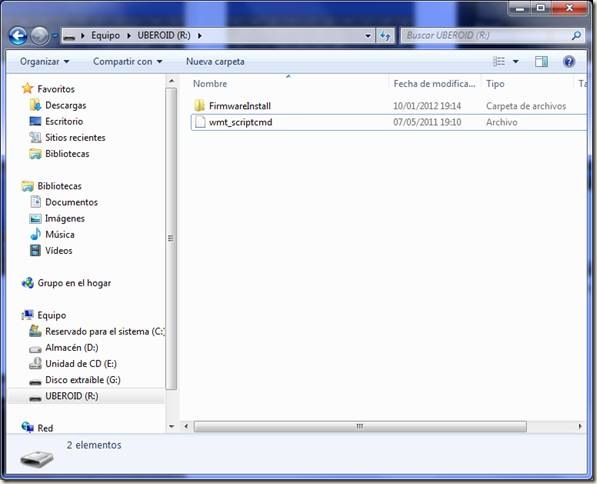Viewport: 597px width, 484px height.
Task: Open Música library
Action: [60, 235]
